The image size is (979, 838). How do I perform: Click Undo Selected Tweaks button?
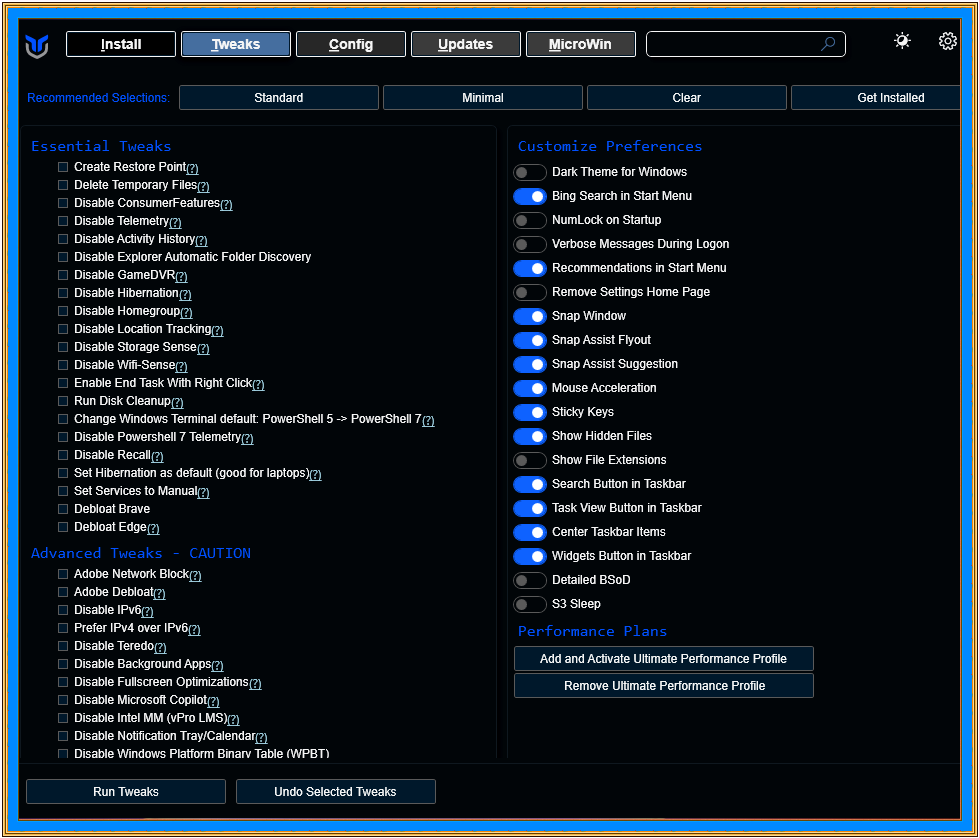pos(336,792)
